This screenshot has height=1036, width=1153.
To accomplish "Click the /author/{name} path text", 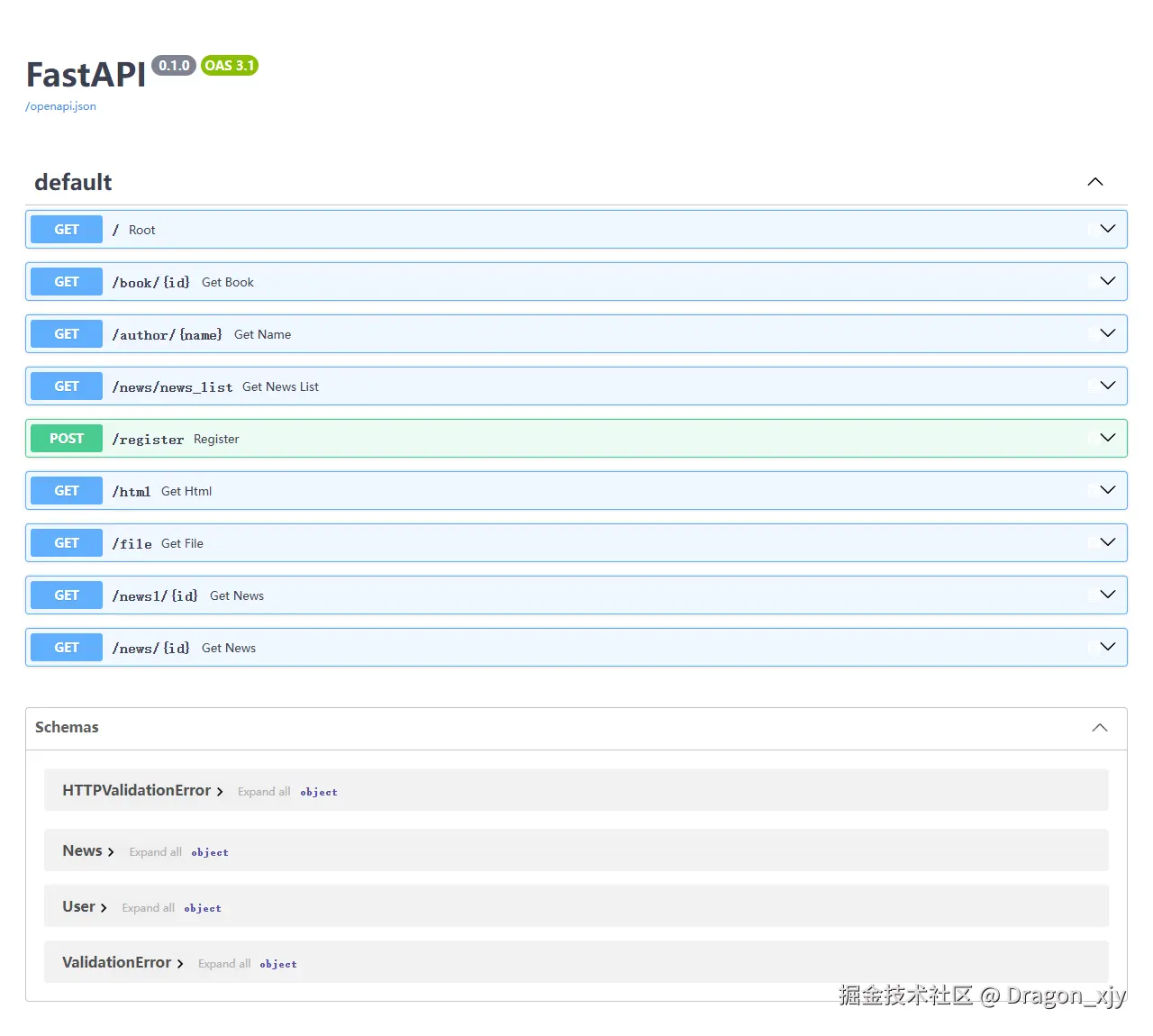I will tap(168, 335).
